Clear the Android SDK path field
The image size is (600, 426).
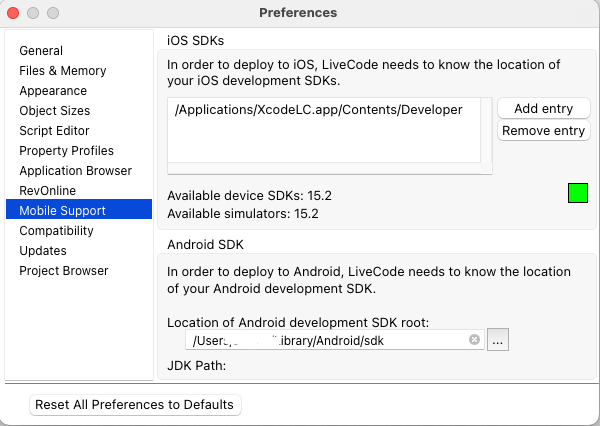pos(474,340)
